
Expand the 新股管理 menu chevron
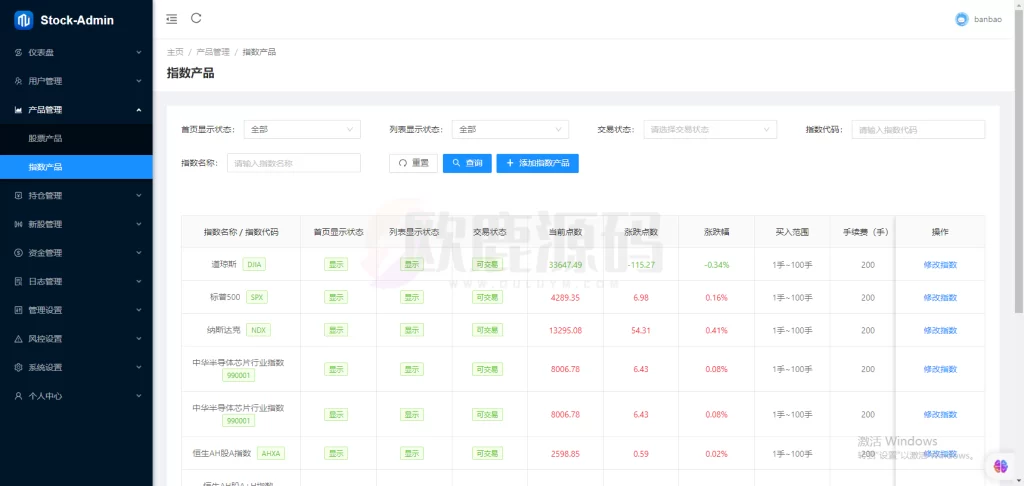tap(138, 224)
